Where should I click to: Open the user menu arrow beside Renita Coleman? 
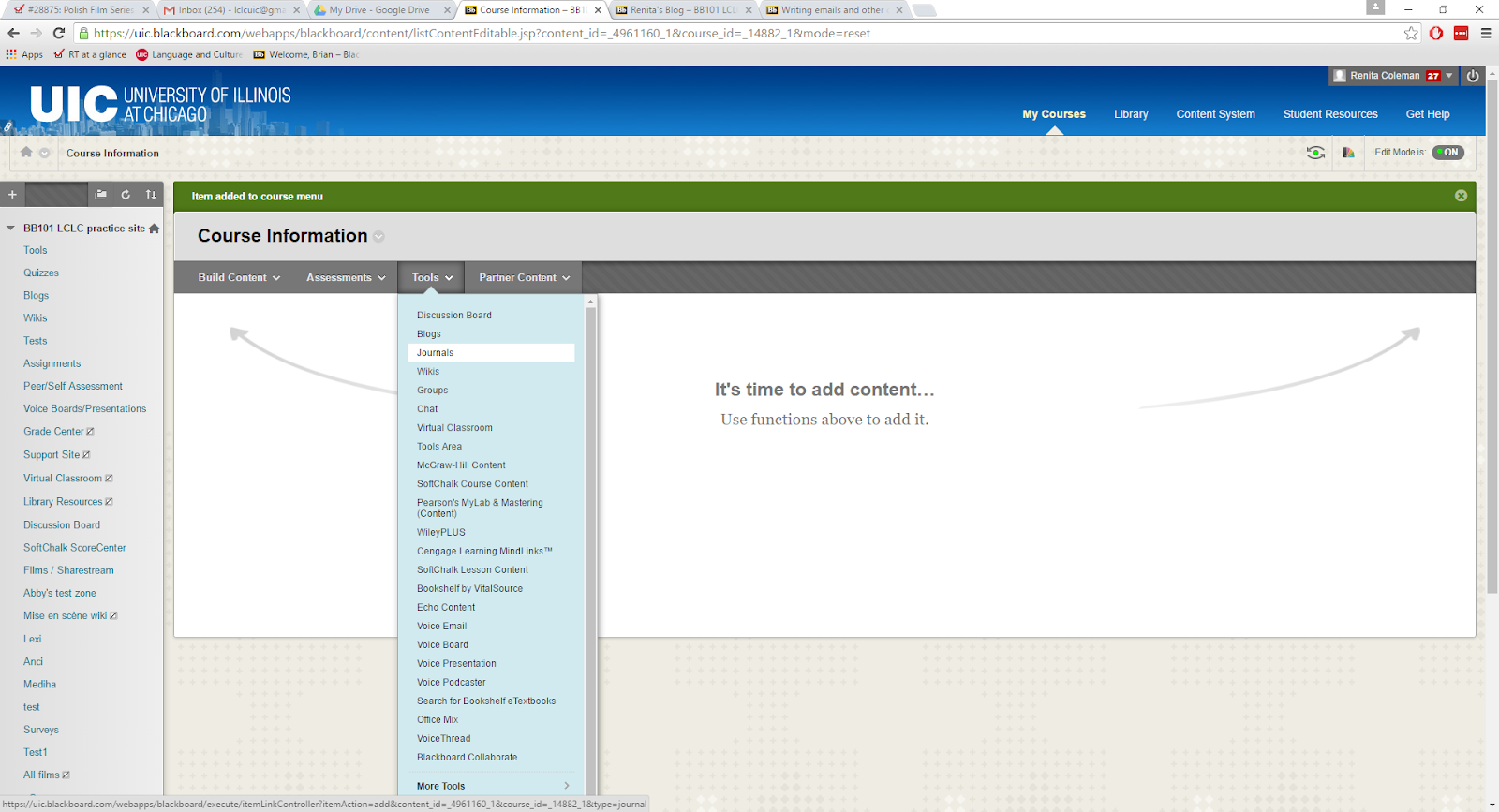[x=1449, y=76]
